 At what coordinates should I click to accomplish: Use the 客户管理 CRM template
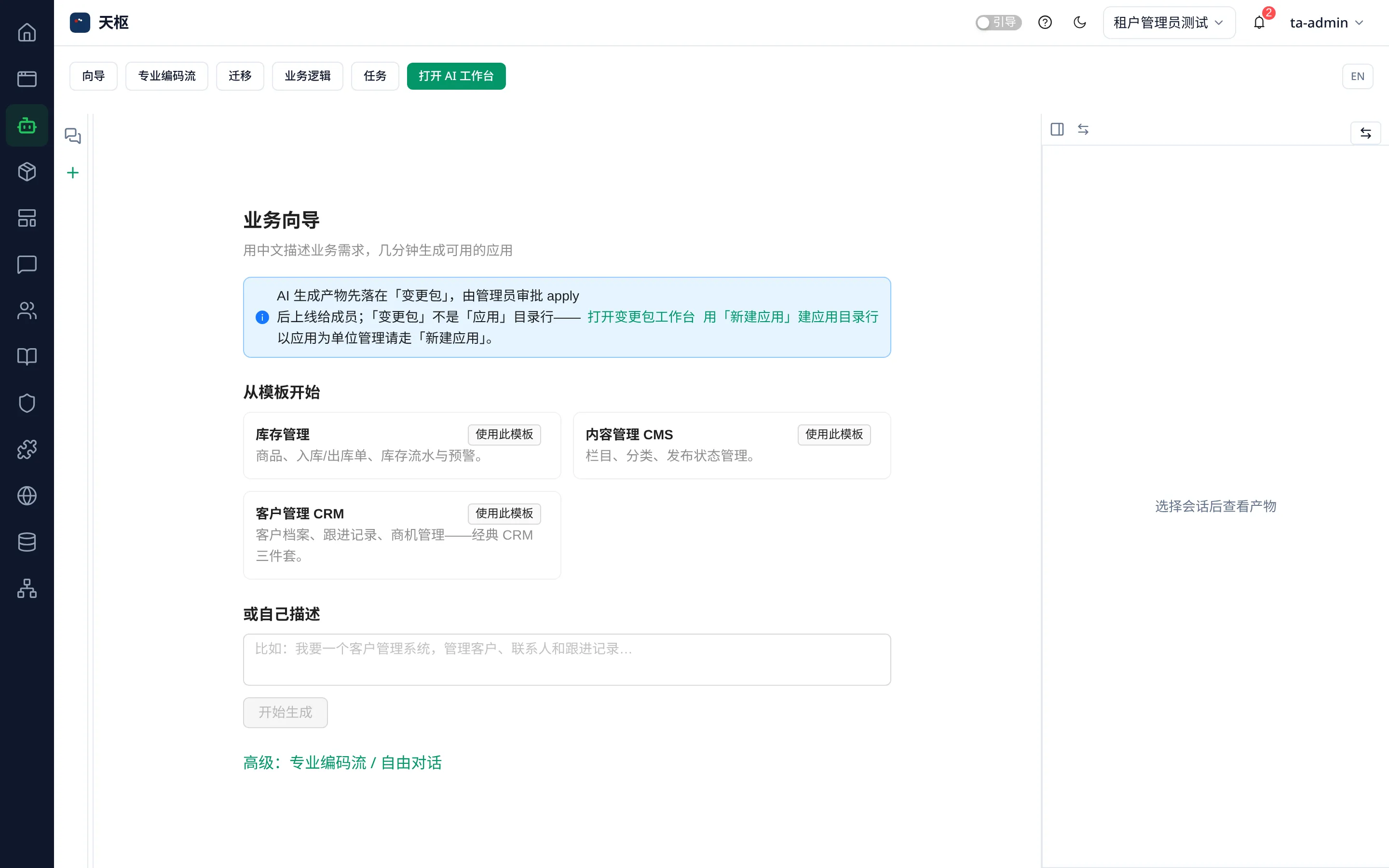[x=504, y=514]
